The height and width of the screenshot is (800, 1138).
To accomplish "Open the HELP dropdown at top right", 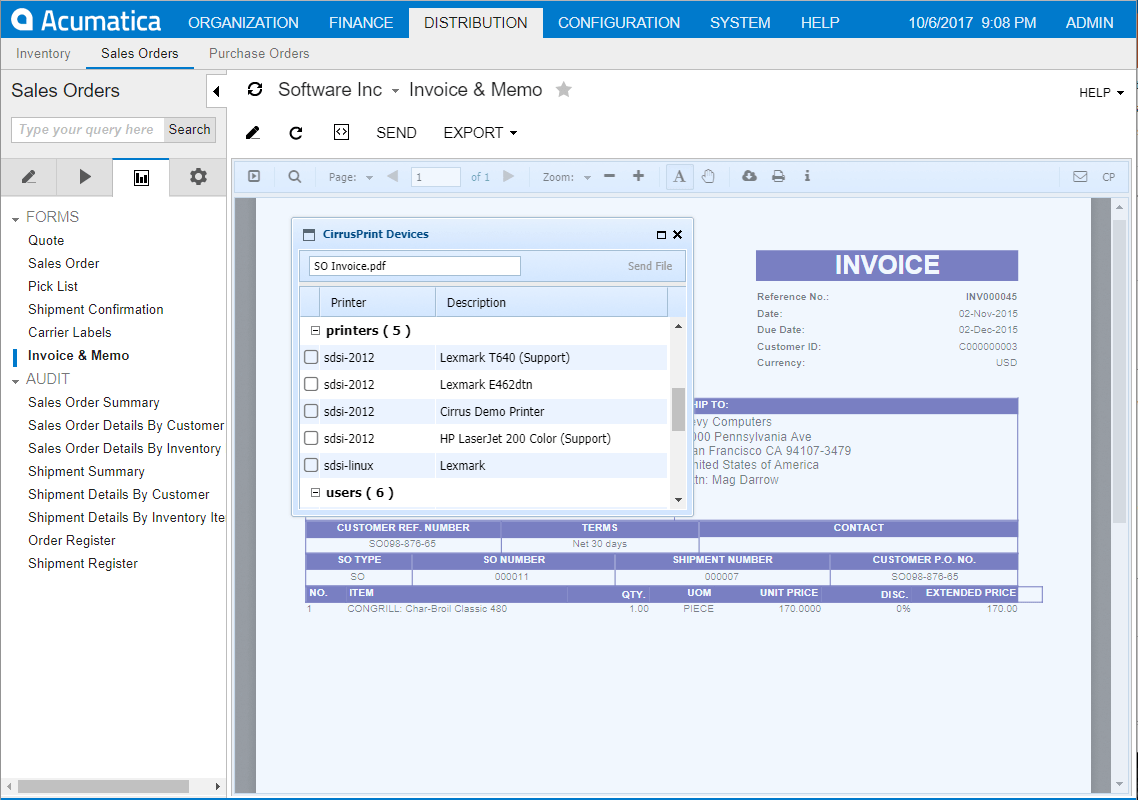I will (1101, 92).
